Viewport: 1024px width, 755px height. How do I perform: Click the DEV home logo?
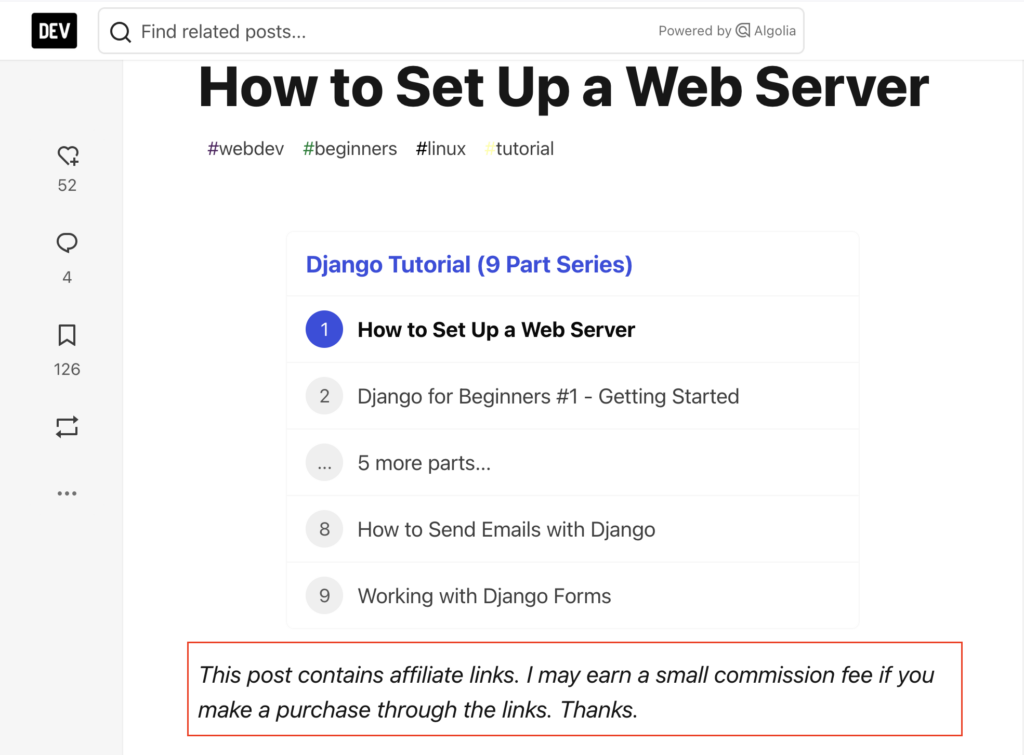pos(54,30)
